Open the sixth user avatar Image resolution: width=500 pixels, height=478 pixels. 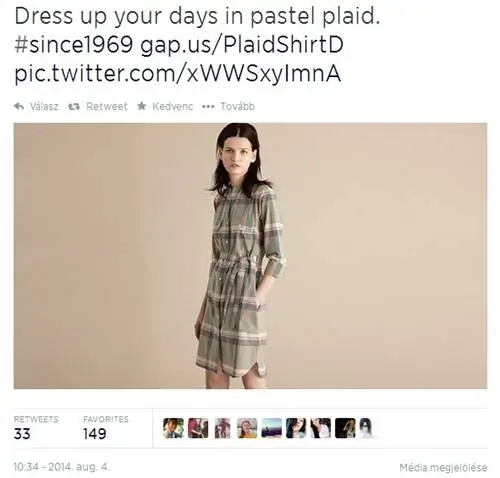click(296, 428)
